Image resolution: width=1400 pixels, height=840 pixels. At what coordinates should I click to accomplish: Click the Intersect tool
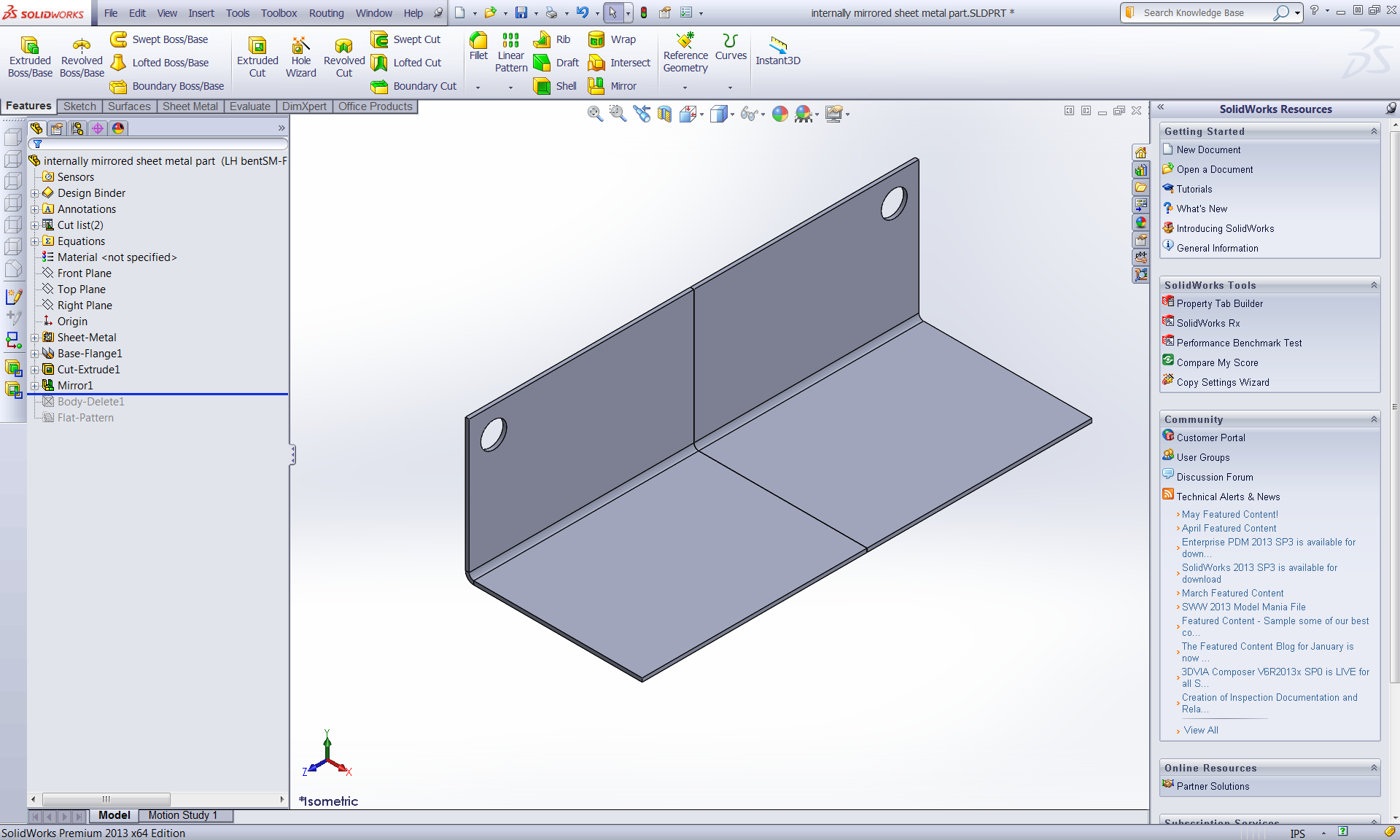619,63
